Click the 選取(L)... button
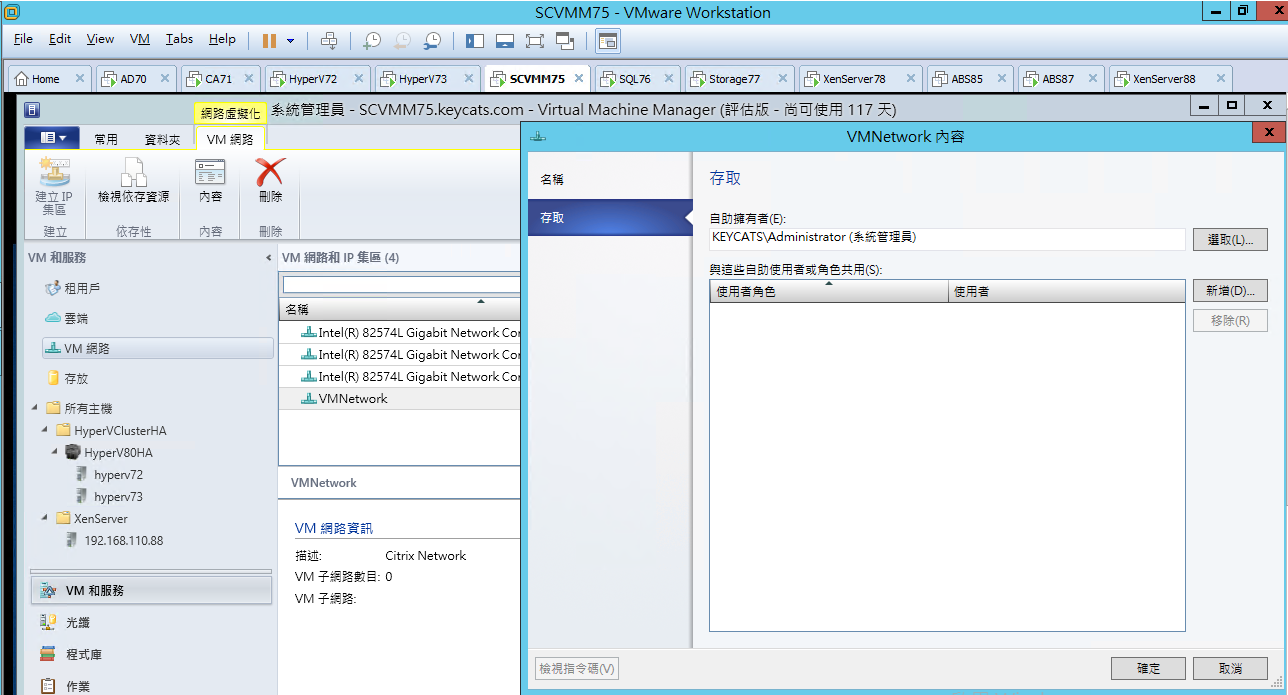This screenshot has width=1288, height=695. (1230, 240)
